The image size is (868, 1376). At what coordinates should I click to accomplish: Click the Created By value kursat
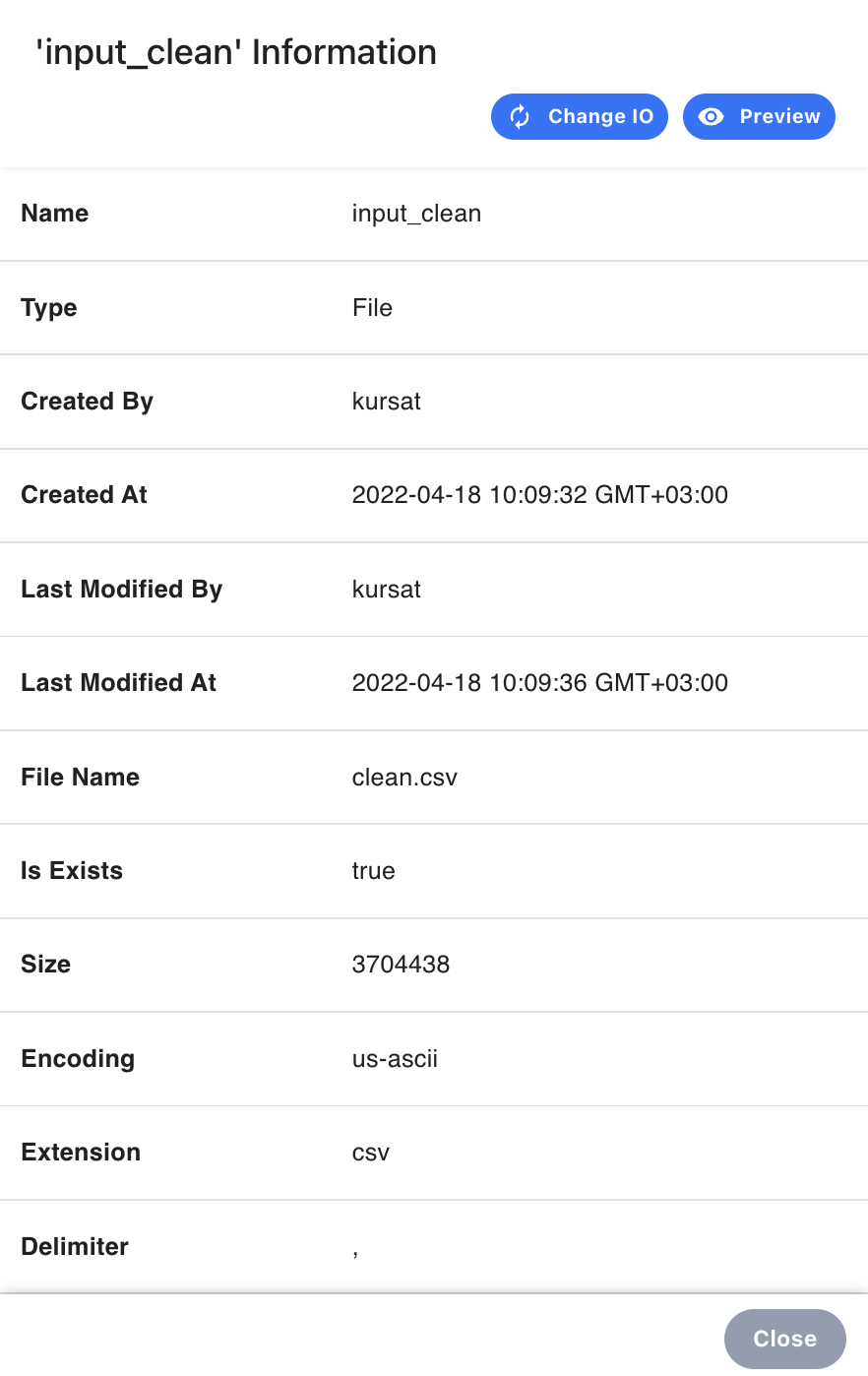point(386,402)
